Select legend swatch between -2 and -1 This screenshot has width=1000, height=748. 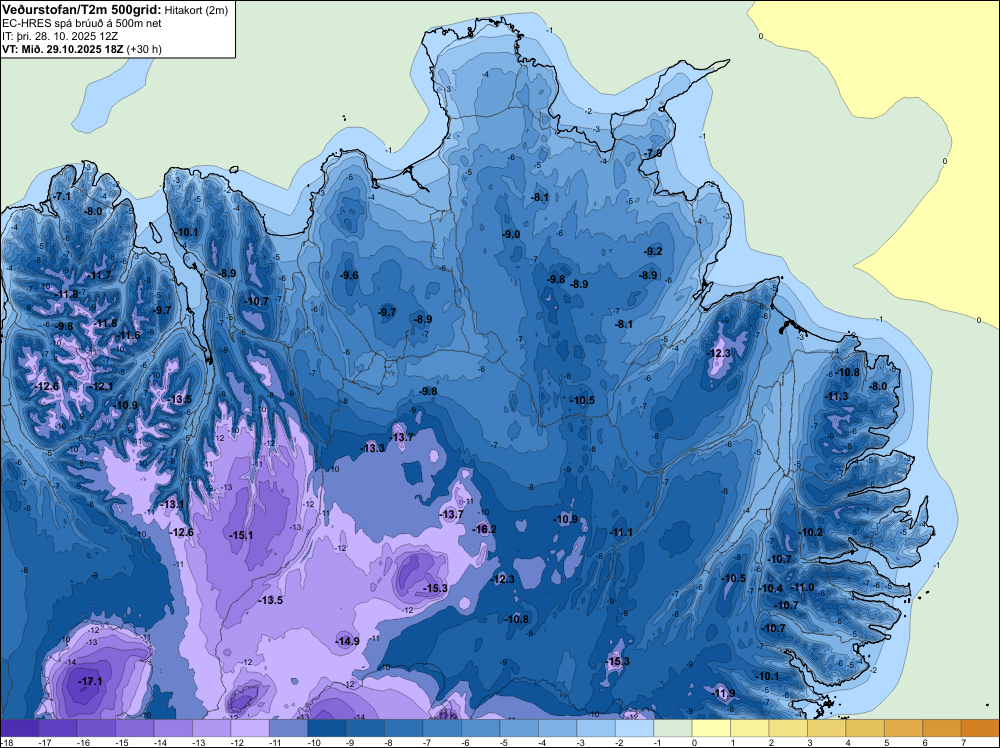[x=635, y=728]
